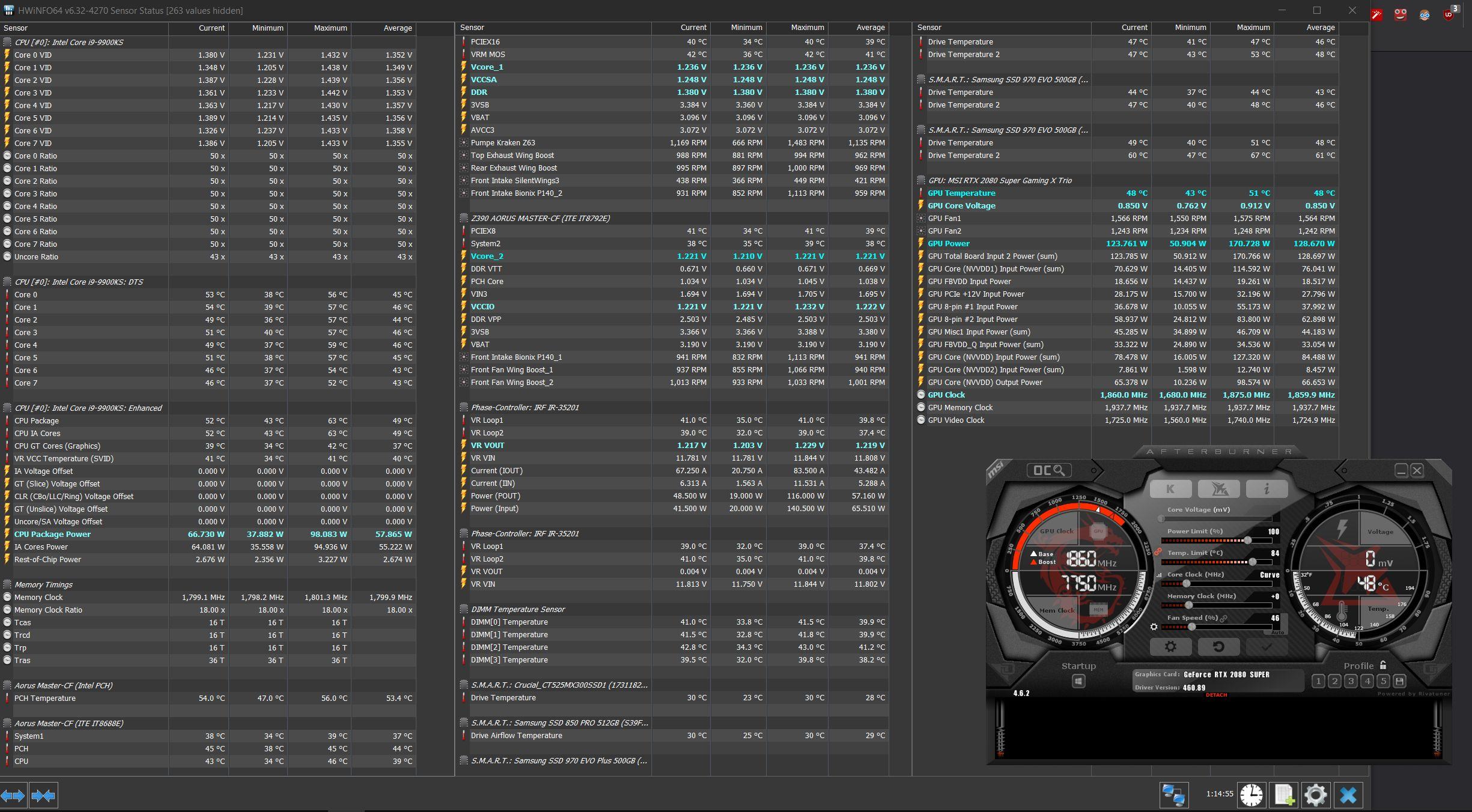Screen dimensions: 1472x812
Task: Click tray shield icon with badge 3
Action: pyautogui.click(x=1449, y=13)
